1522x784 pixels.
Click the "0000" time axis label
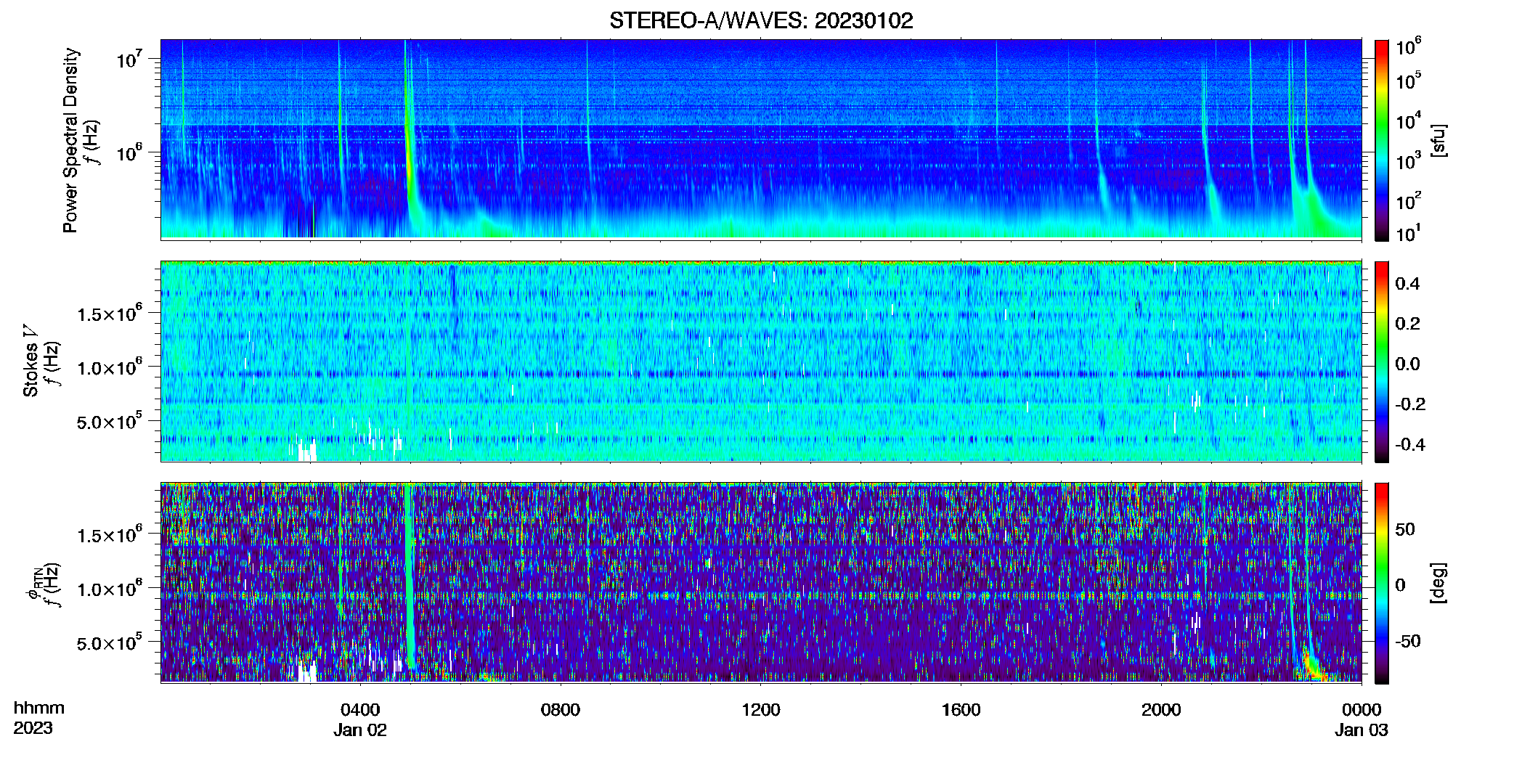[x=1362, y=710]
